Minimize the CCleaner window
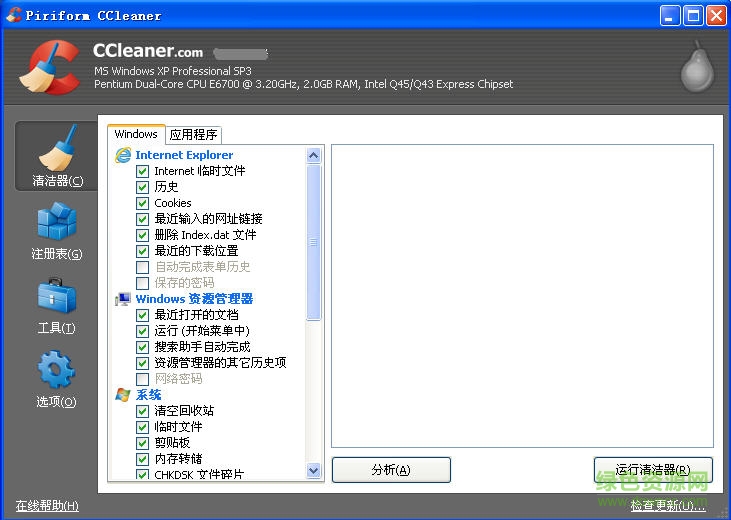 [670, 16]
